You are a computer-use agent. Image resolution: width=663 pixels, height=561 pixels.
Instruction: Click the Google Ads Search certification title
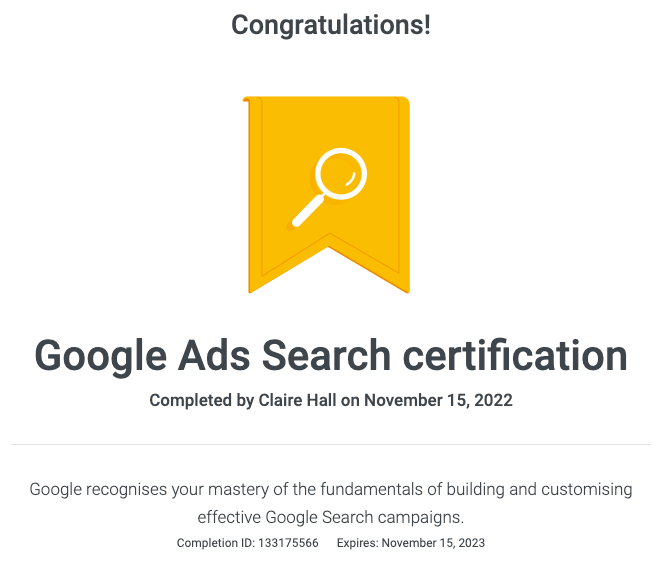(331, 356)
